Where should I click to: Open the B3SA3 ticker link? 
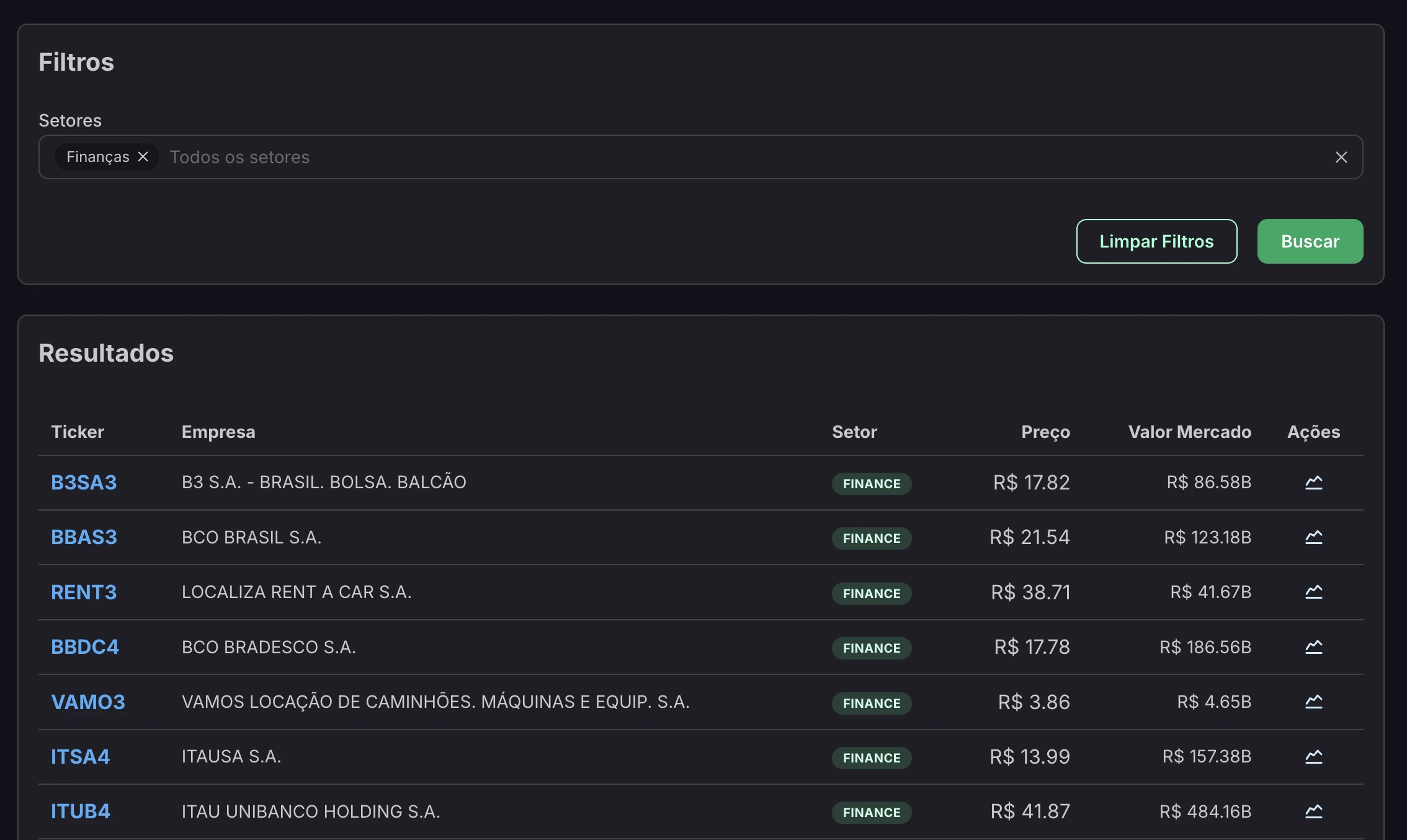tap(84, 482)
